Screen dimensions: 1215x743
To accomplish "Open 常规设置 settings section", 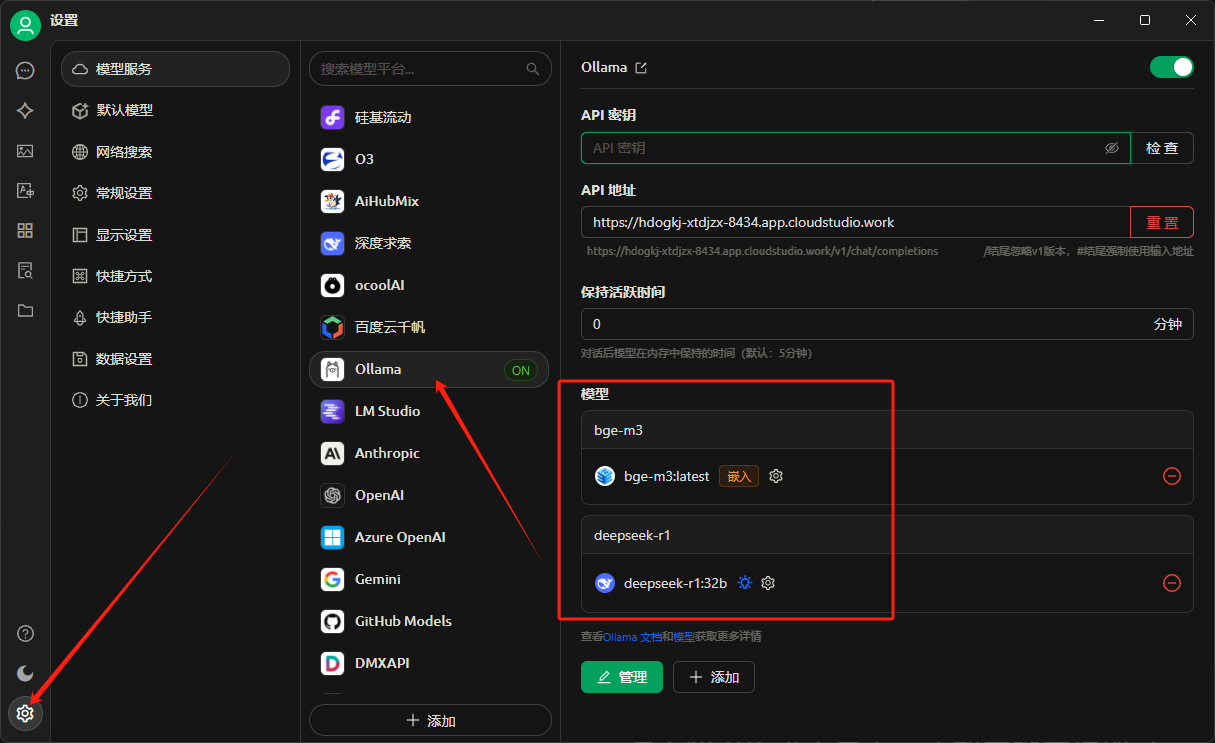I will click(x=175, y=193).
